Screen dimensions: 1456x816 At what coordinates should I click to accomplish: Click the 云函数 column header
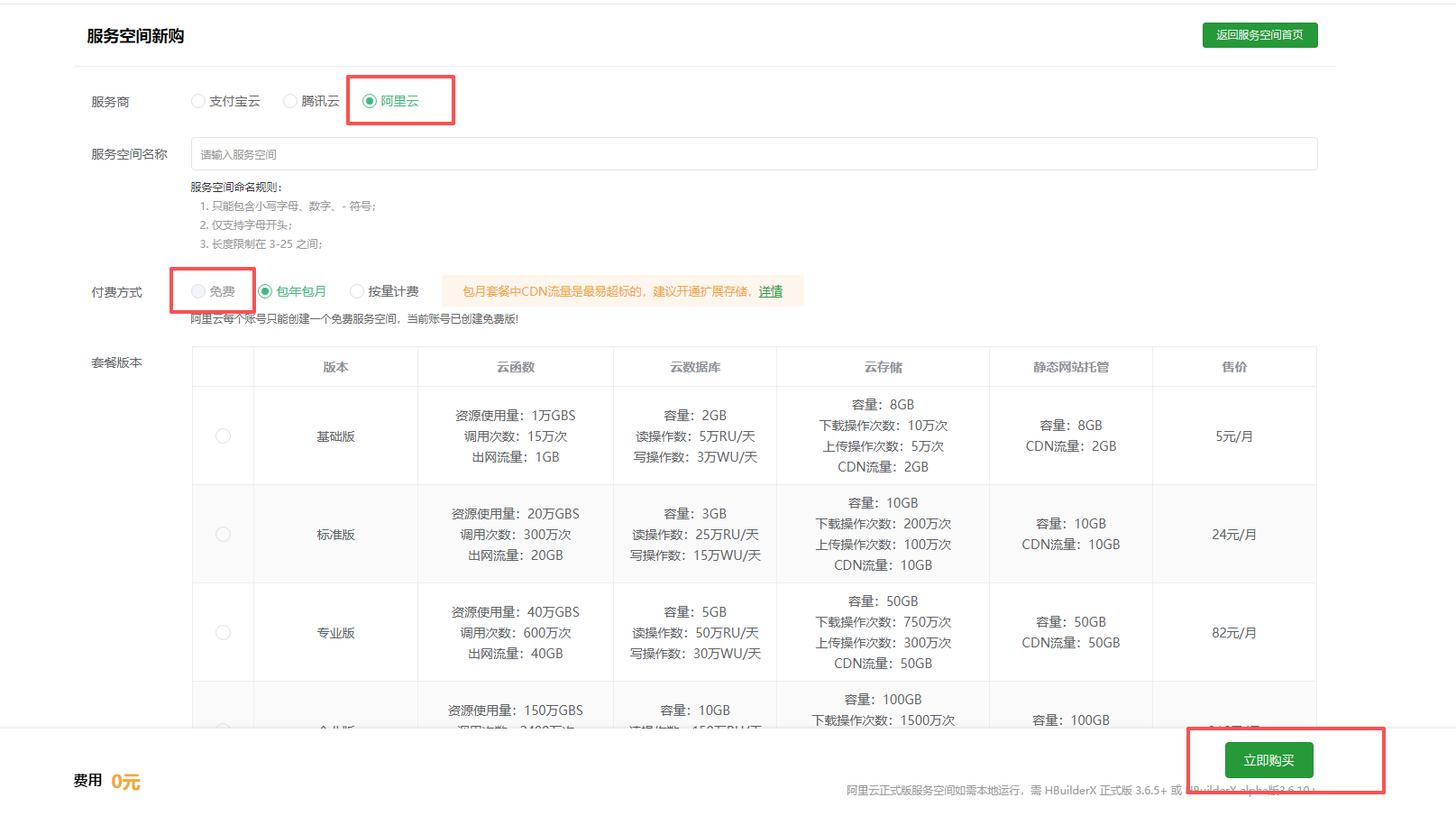point(516,367)
